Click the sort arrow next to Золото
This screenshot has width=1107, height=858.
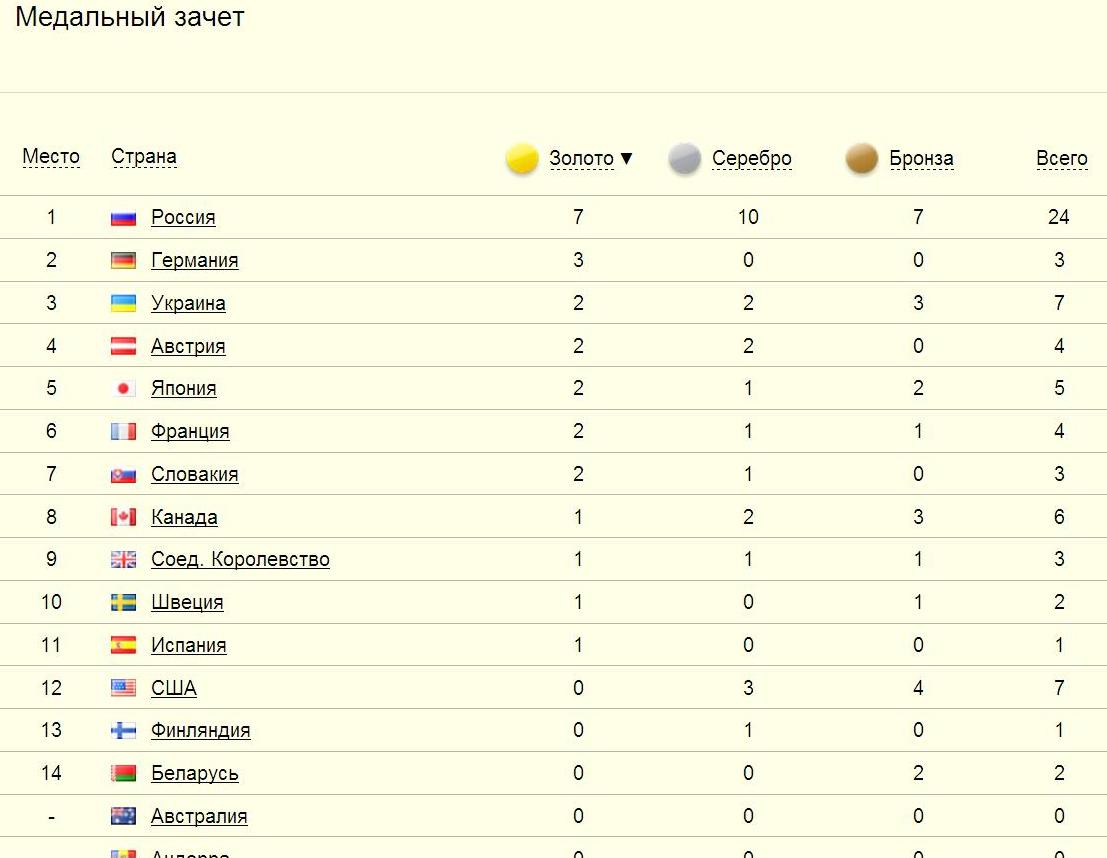coord(627,158)
